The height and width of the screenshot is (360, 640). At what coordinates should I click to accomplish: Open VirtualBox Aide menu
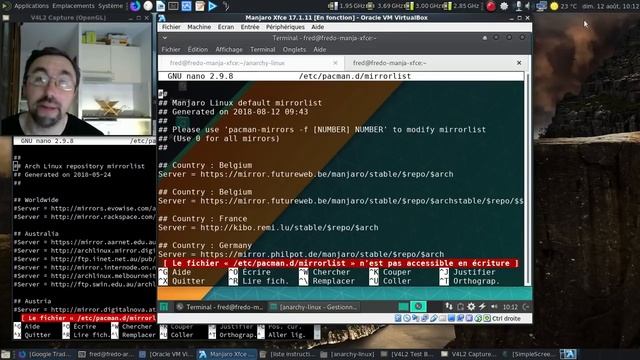pos(318,27)
